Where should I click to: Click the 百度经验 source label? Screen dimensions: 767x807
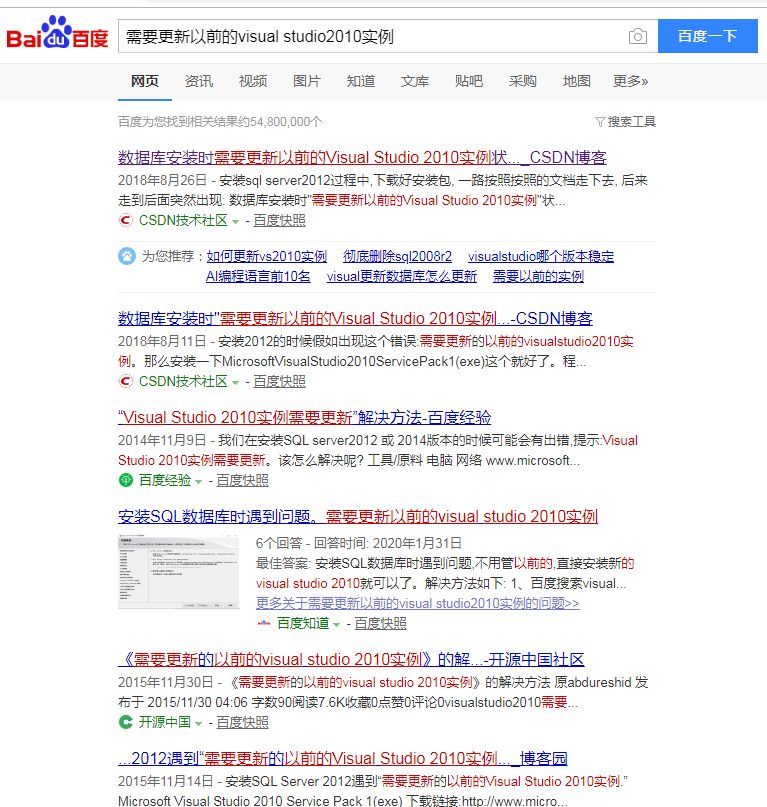point(165,480)
